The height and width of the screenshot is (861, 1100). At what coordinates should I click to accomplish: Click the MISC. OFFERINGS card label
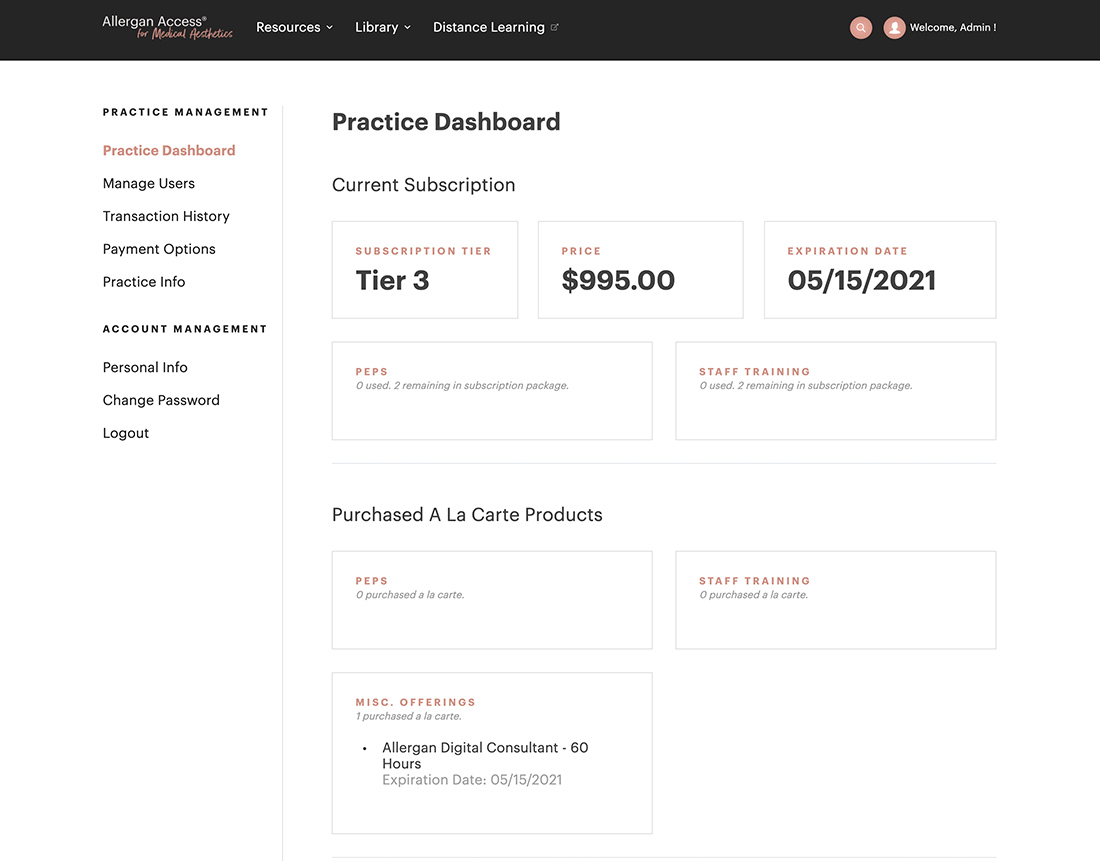(x=415, y=702)
